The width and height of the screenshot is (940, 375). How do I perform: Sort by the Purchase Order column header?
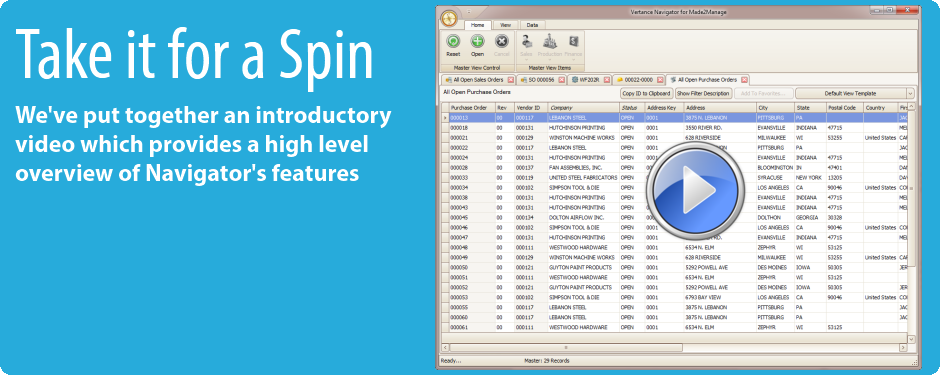pyautogui.click(x=472, y=108)
